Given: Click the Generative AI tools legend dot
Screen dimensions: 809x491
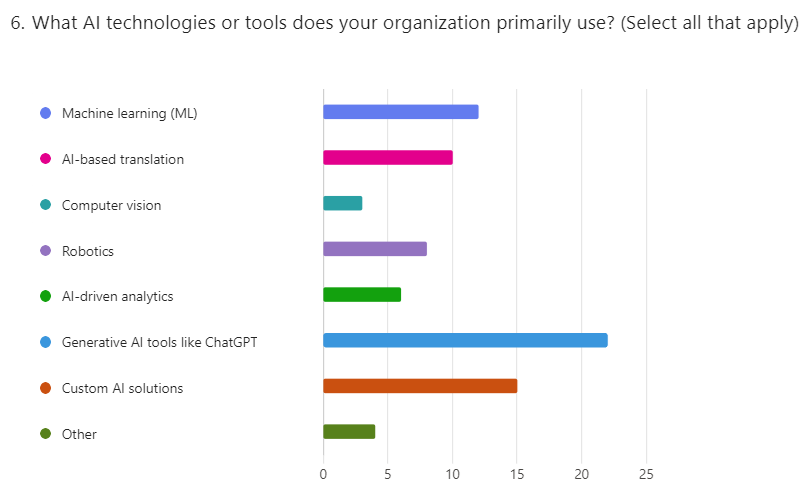Looking at the screenshot, I should [x=45, y=342].
